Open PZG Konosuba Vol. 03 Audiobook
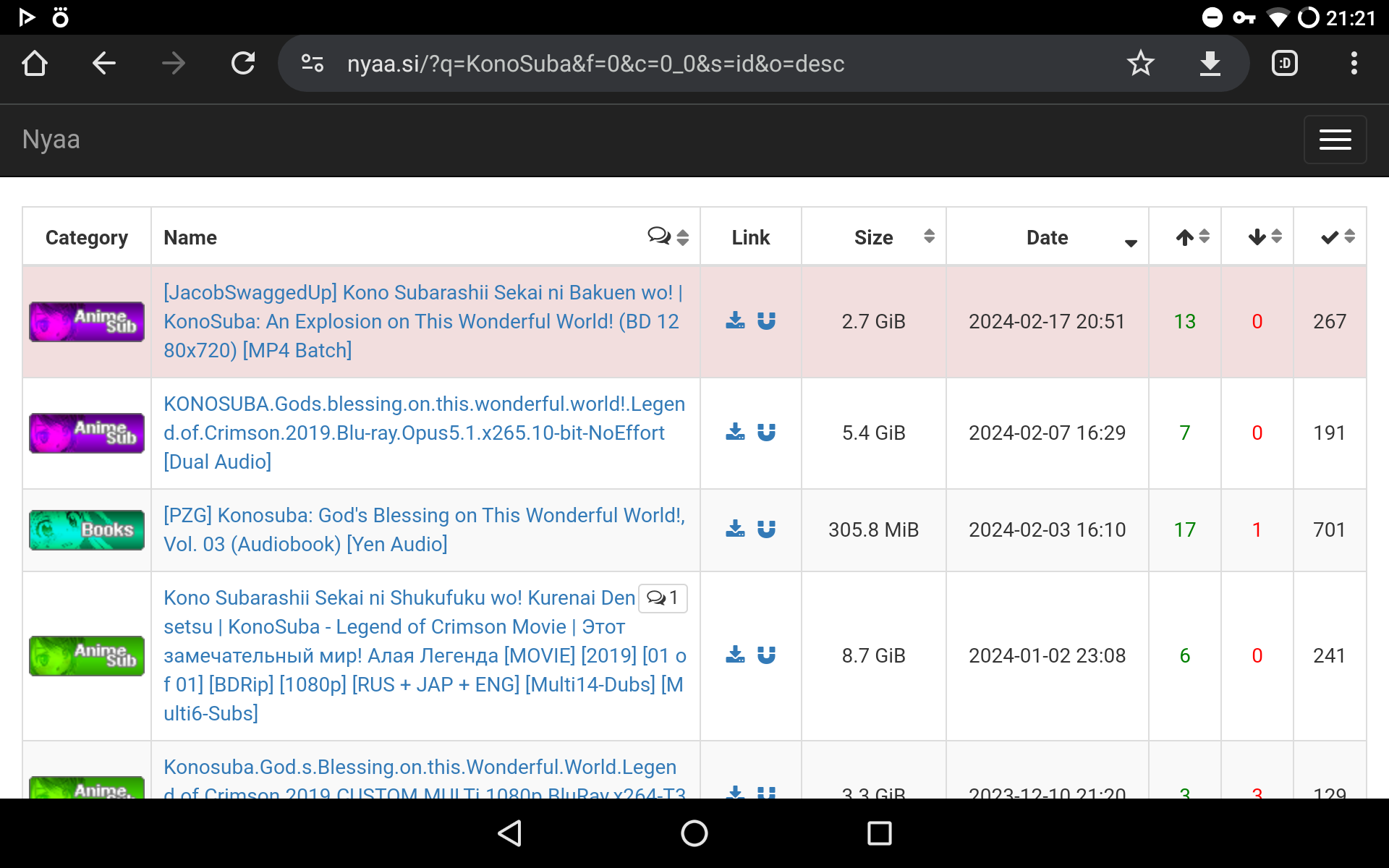 click(x=424, y=529)
